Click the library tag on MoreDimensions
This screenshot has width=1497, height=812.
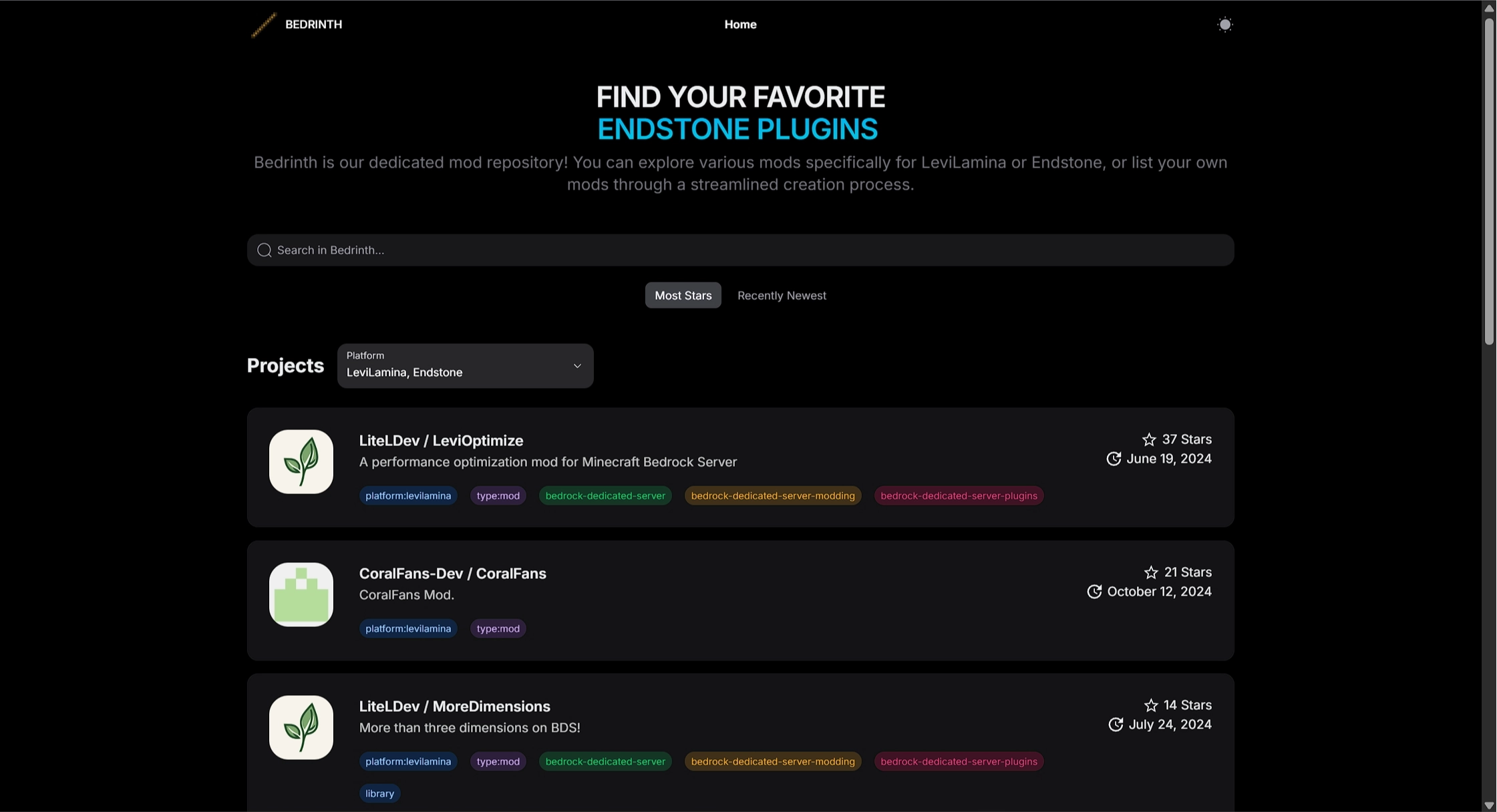[379, 793]
